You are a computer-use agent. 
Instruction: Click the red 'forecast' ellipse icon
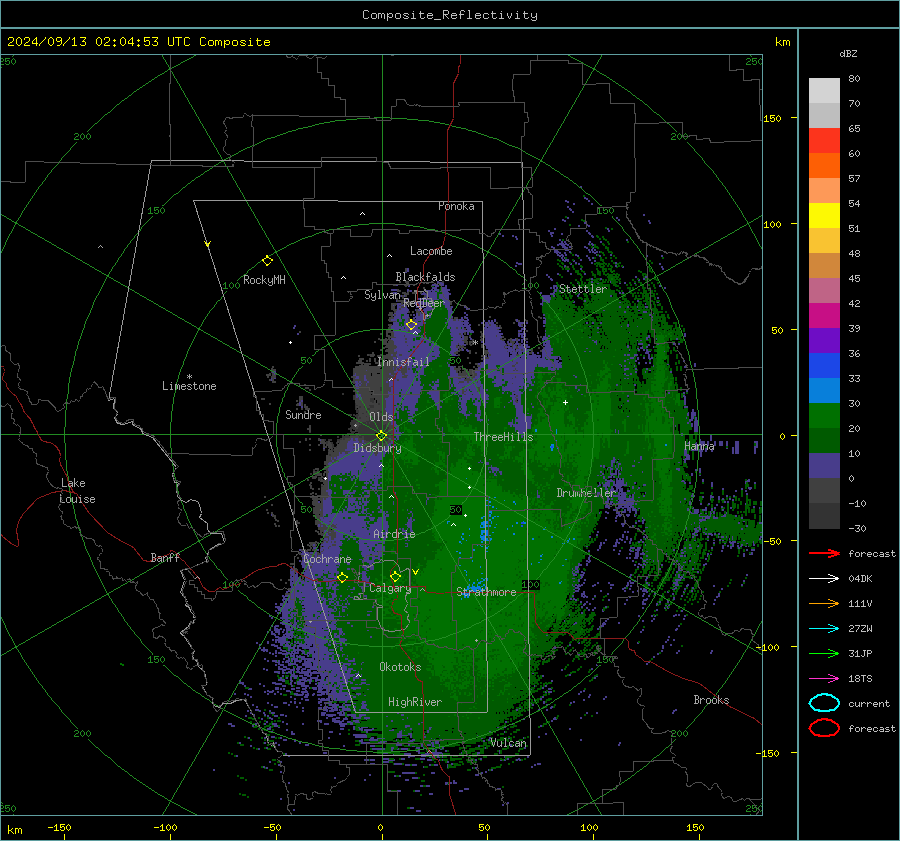(824, 728)
